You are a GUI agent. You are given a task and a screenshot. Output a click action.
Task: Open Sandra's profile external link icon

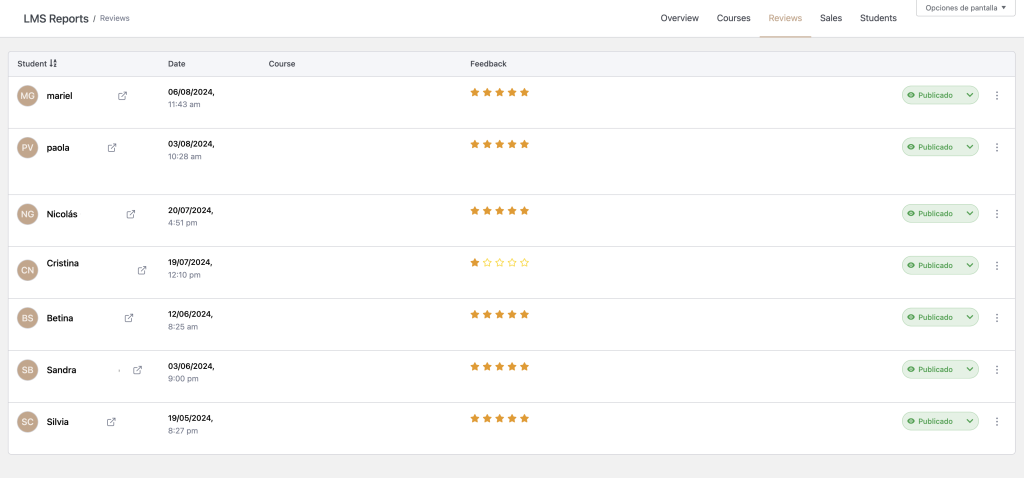tap(138, 370)
